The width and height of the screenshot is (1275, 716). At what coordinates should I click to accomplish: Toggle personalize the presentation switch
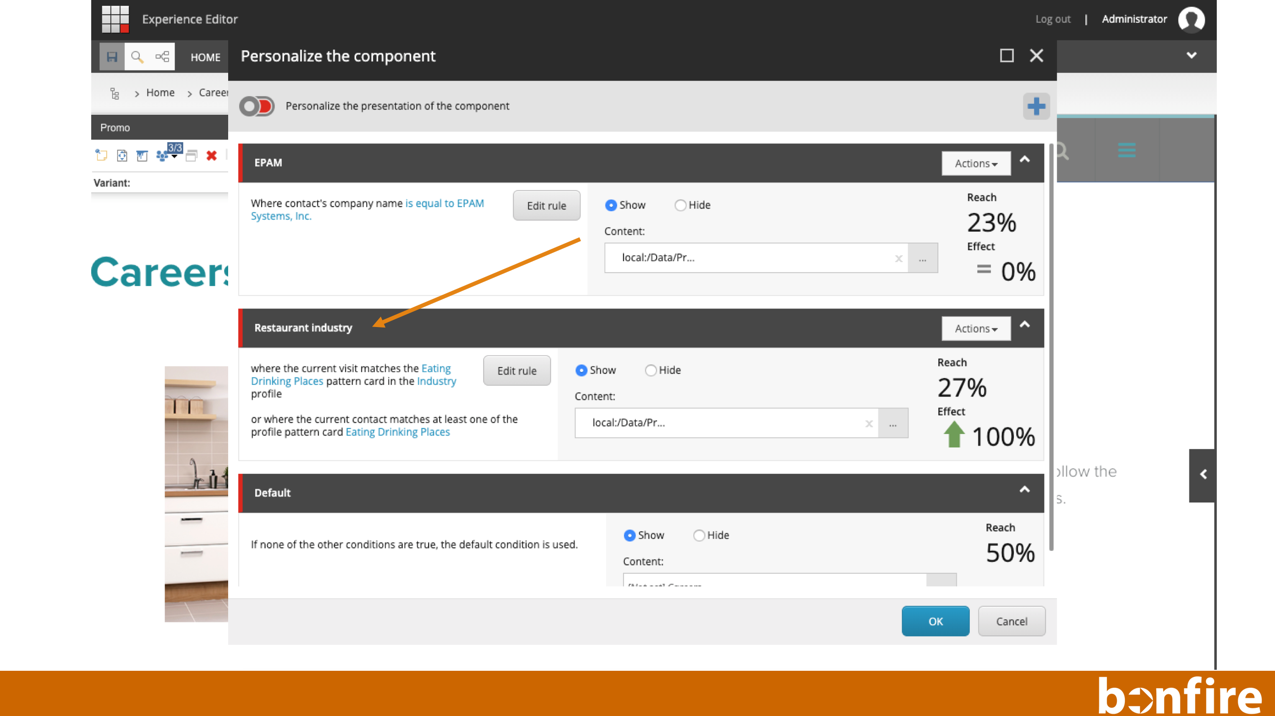[x=257, y=106]
